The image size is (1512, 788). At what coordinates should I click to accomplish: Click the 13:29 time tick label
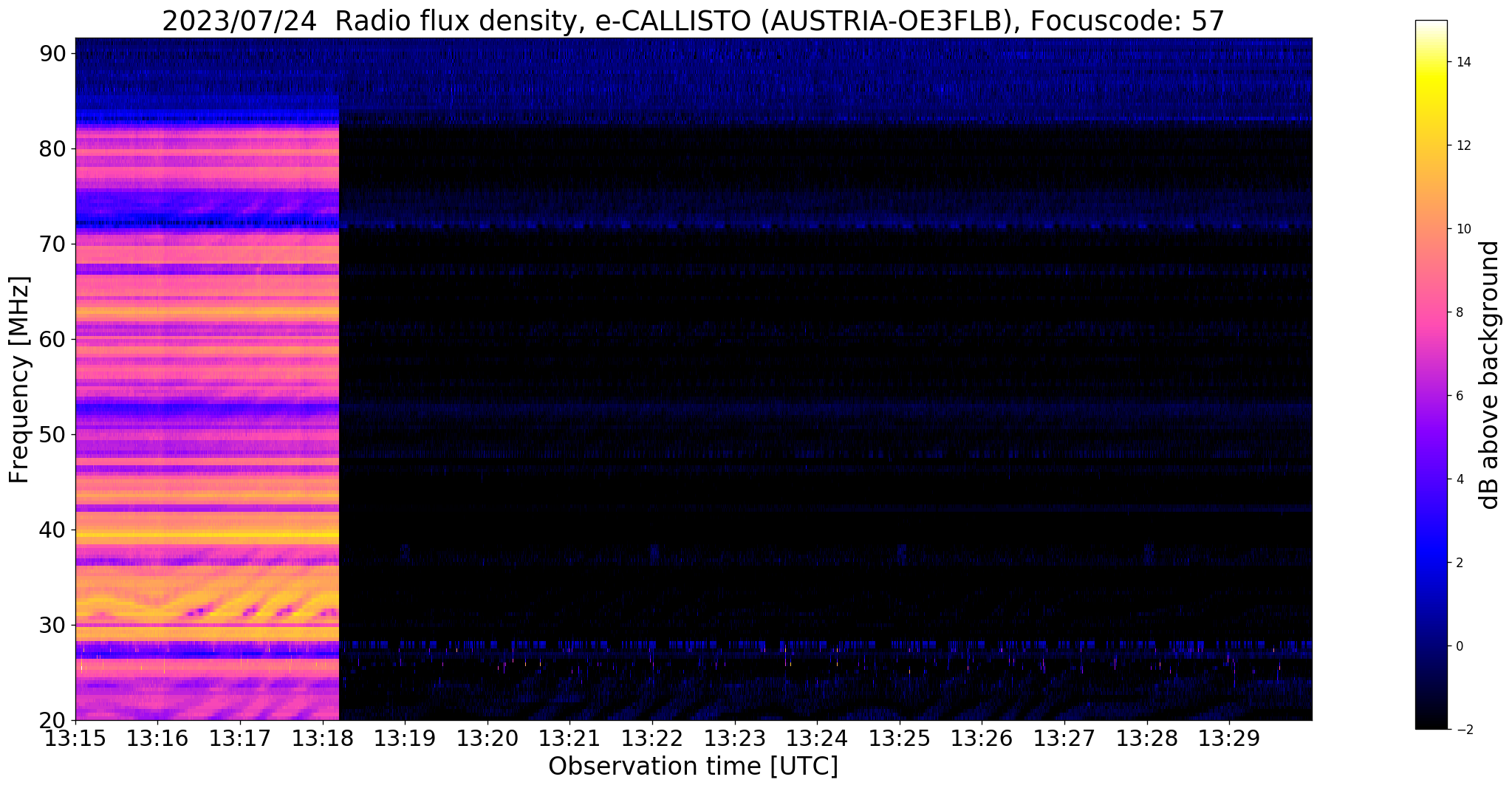pyautogui.click(x=1229, y=739)
